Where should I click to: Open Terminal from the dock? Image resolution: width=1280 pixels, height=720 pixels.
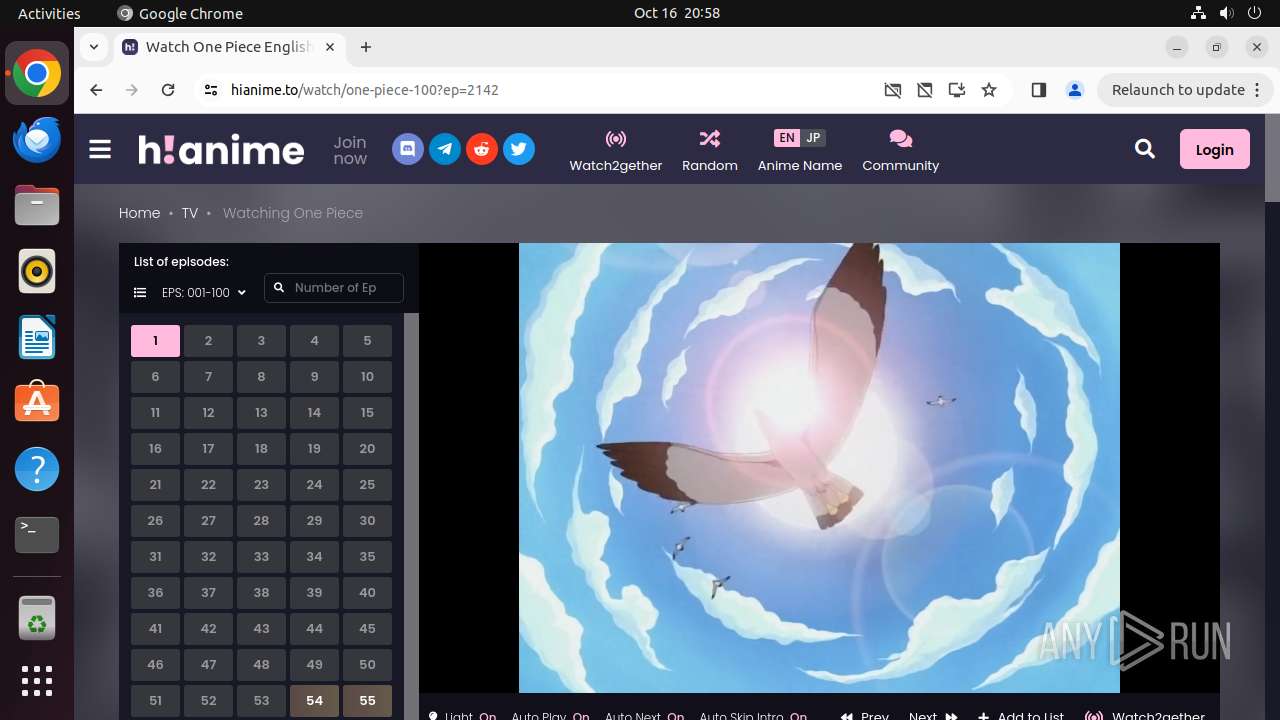click(37, 535)
